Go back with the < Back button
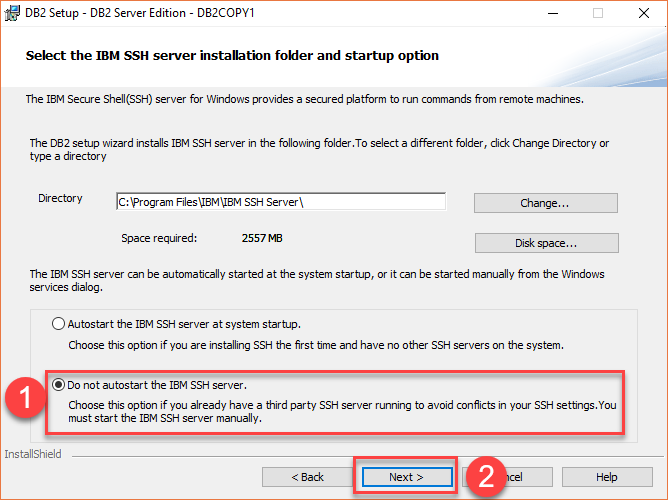Viewport: 668px width, 500px height. (307, 477)
